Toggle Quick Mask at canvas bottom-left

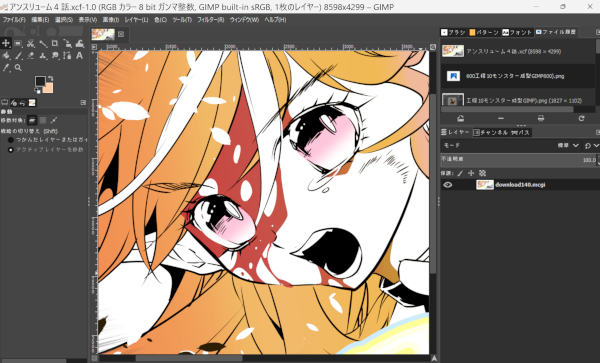pyautogui.click(x=94, y=358)
